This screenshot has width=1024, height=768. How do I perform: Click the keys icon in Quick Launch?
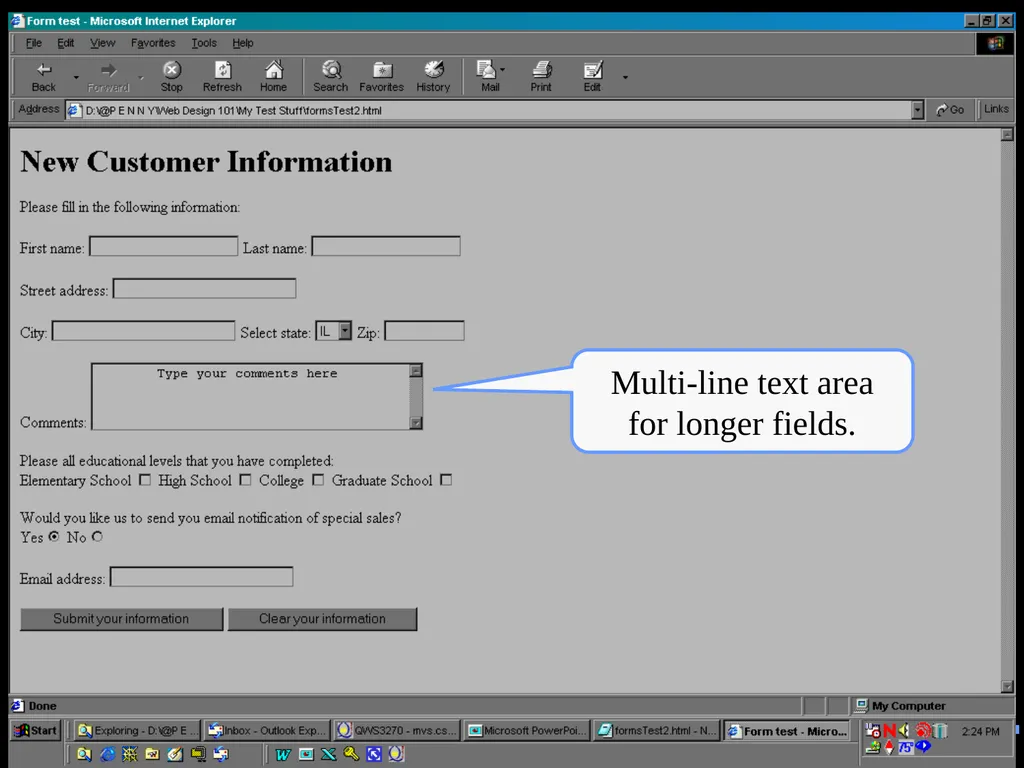(x=351, y=754)
